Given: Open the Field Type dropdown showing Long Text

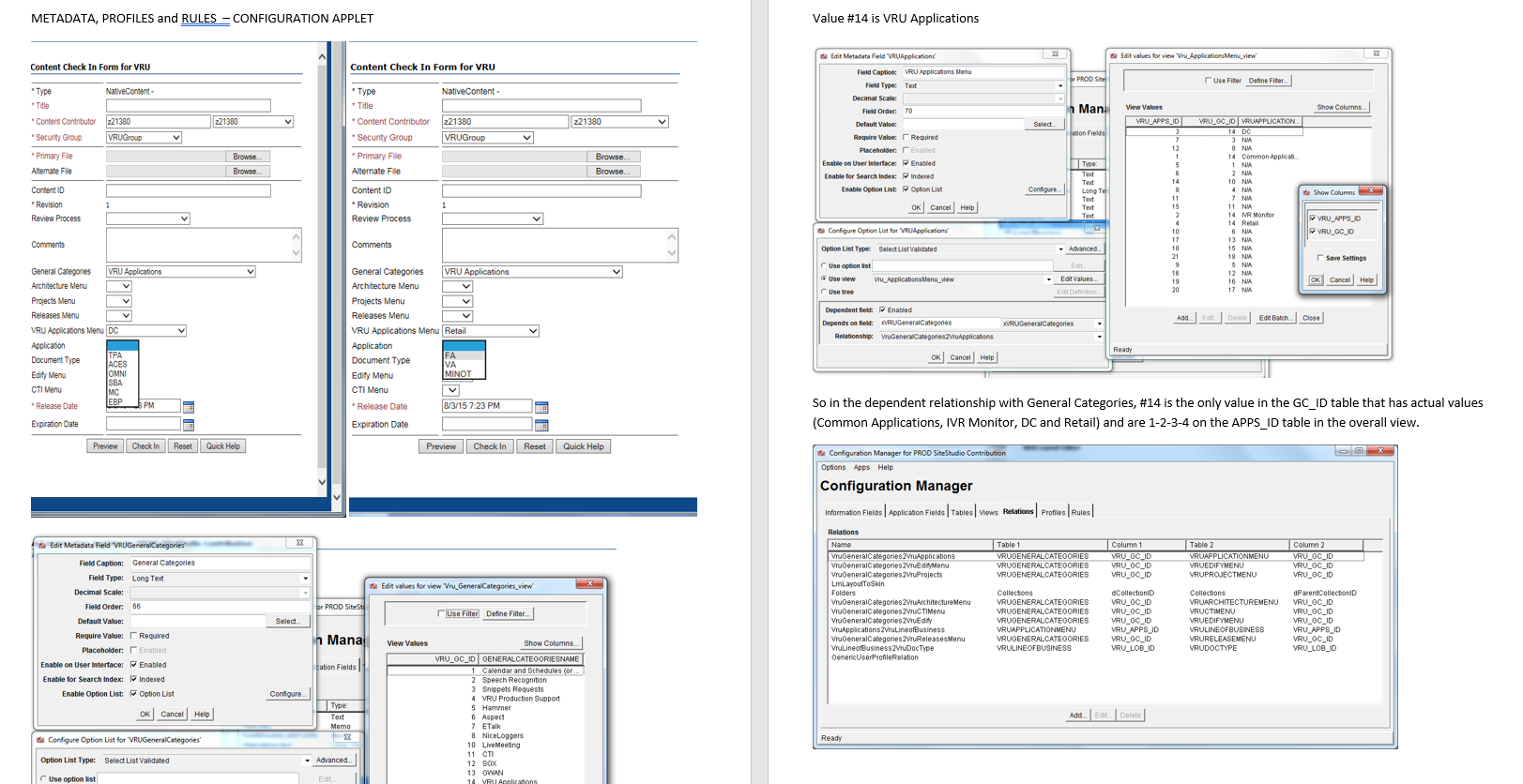Looking at the screenshot, I should click(x=305, y=579).
